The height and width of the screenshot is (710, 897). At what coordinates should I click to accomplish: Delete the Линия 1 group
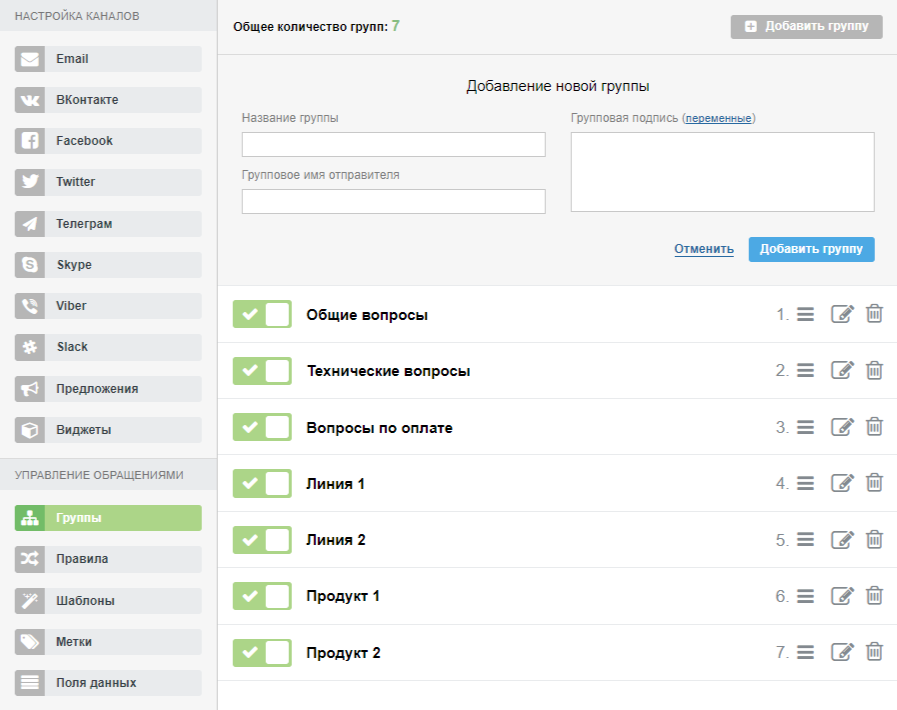coord(874,483)
